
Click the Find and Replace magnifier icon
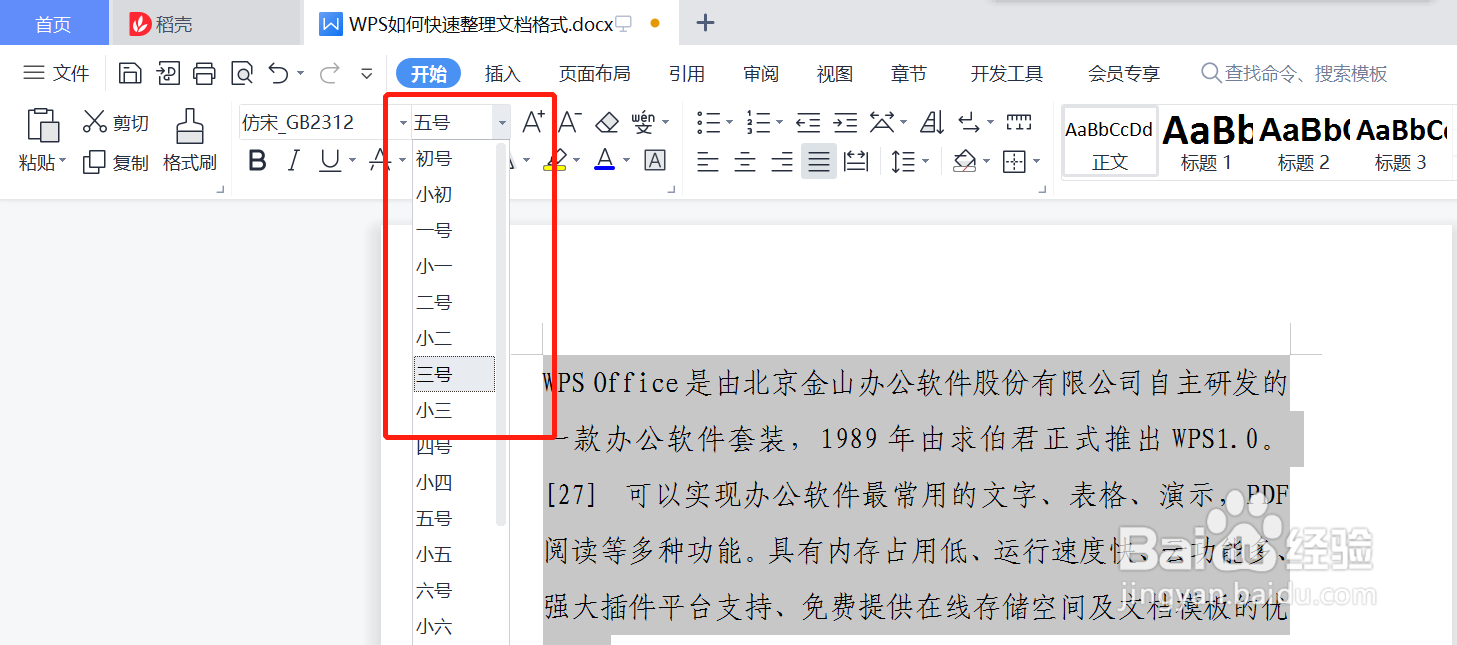point(241,73)
